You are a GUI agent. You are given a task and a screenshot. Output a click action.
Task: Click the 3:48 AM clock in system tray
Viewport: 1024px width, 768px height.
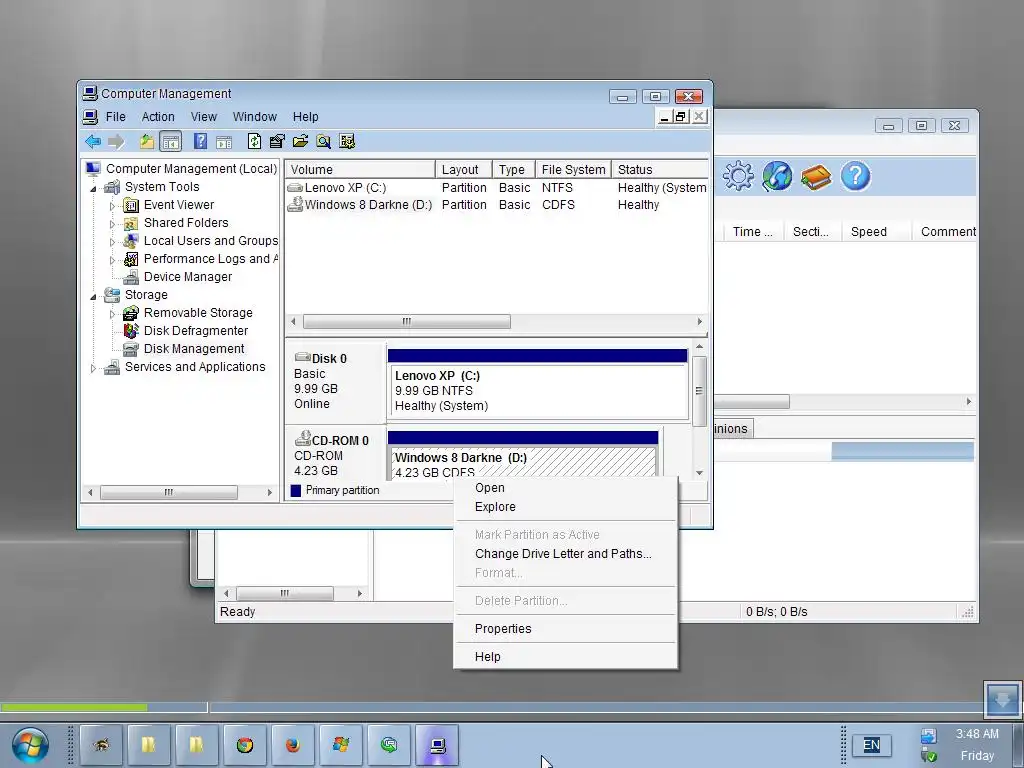point(977,734)
